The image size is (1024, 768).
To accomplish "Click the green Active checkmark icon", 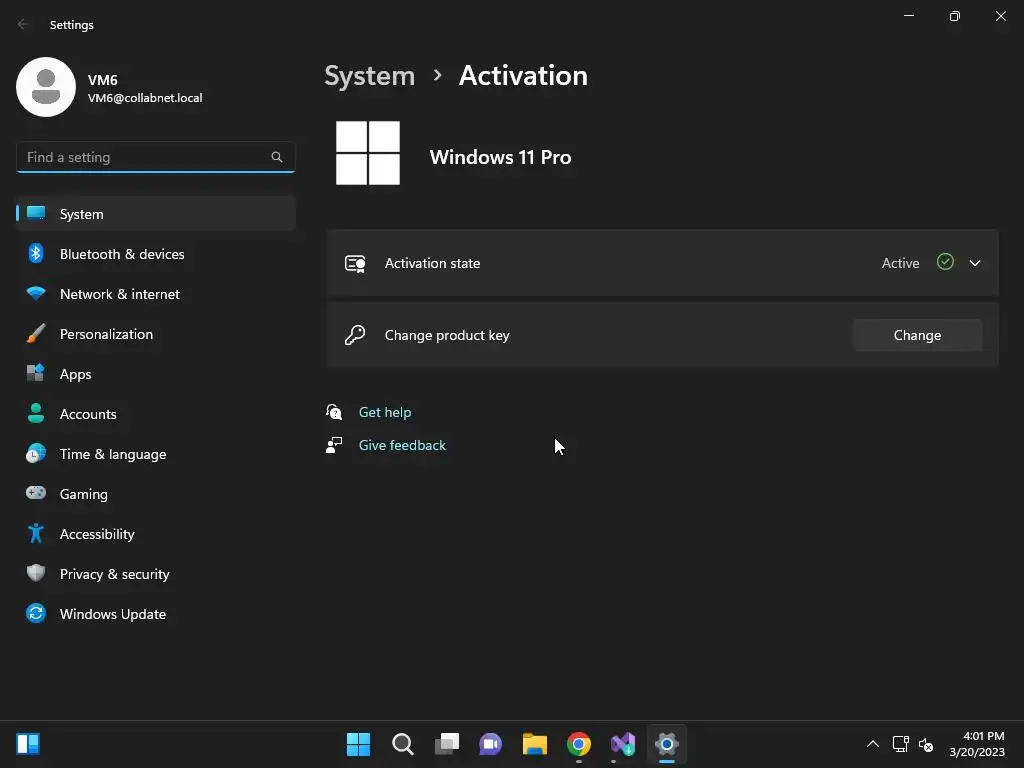I will pyautogui.click(x=945, y=262).
